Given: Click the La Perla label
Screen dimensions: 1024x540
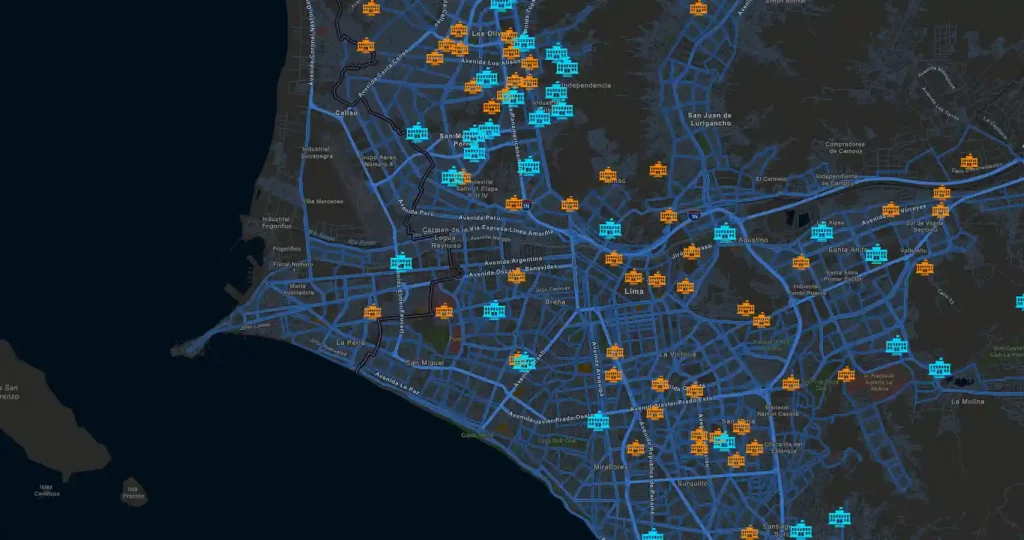Looking at the screenshot, I should coord(351,343).
